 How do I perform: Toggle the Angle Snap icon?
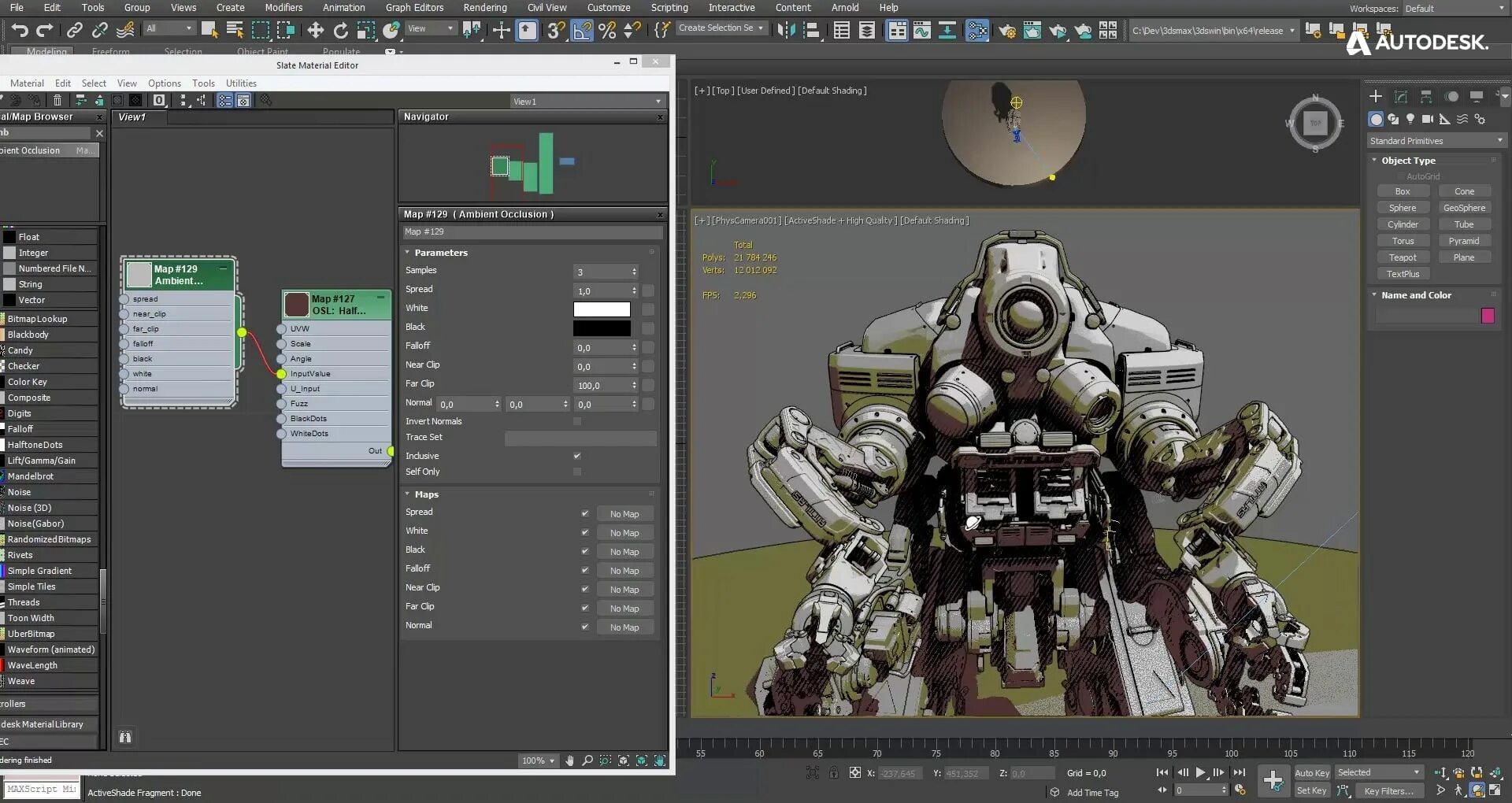click(x=582, y=31)
